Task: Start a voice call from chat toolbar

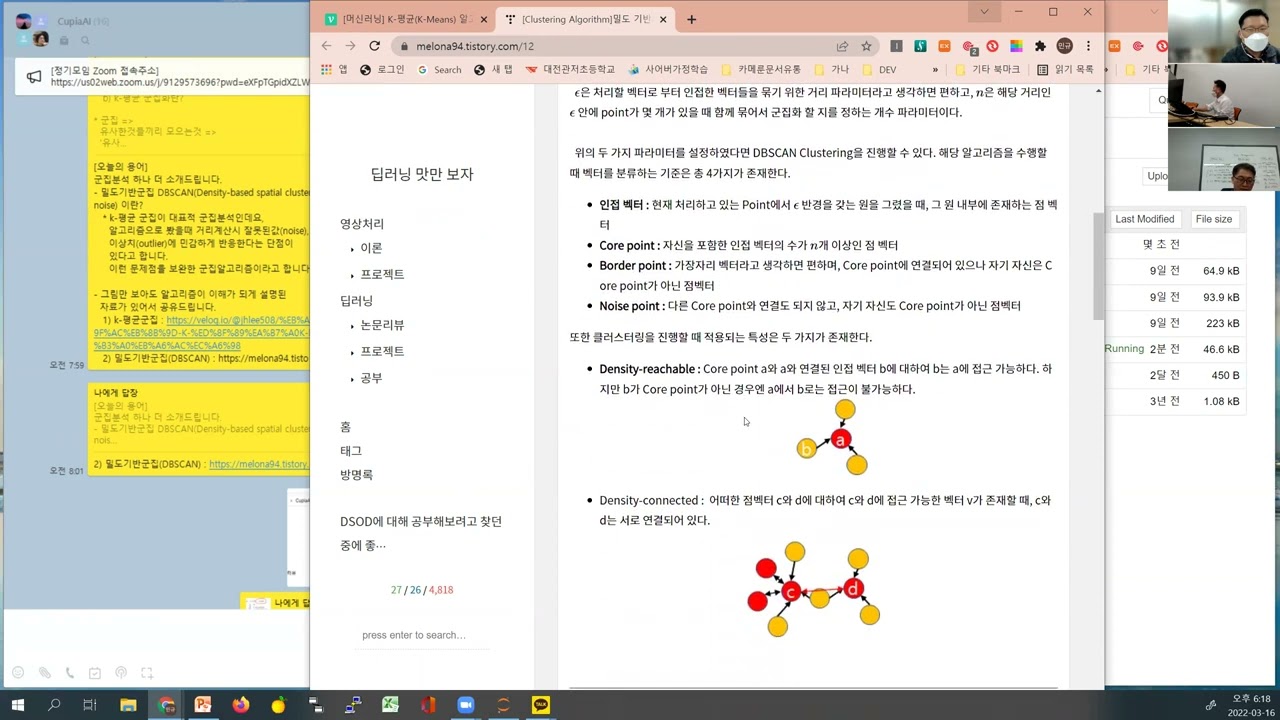Action: pos(70,673)
